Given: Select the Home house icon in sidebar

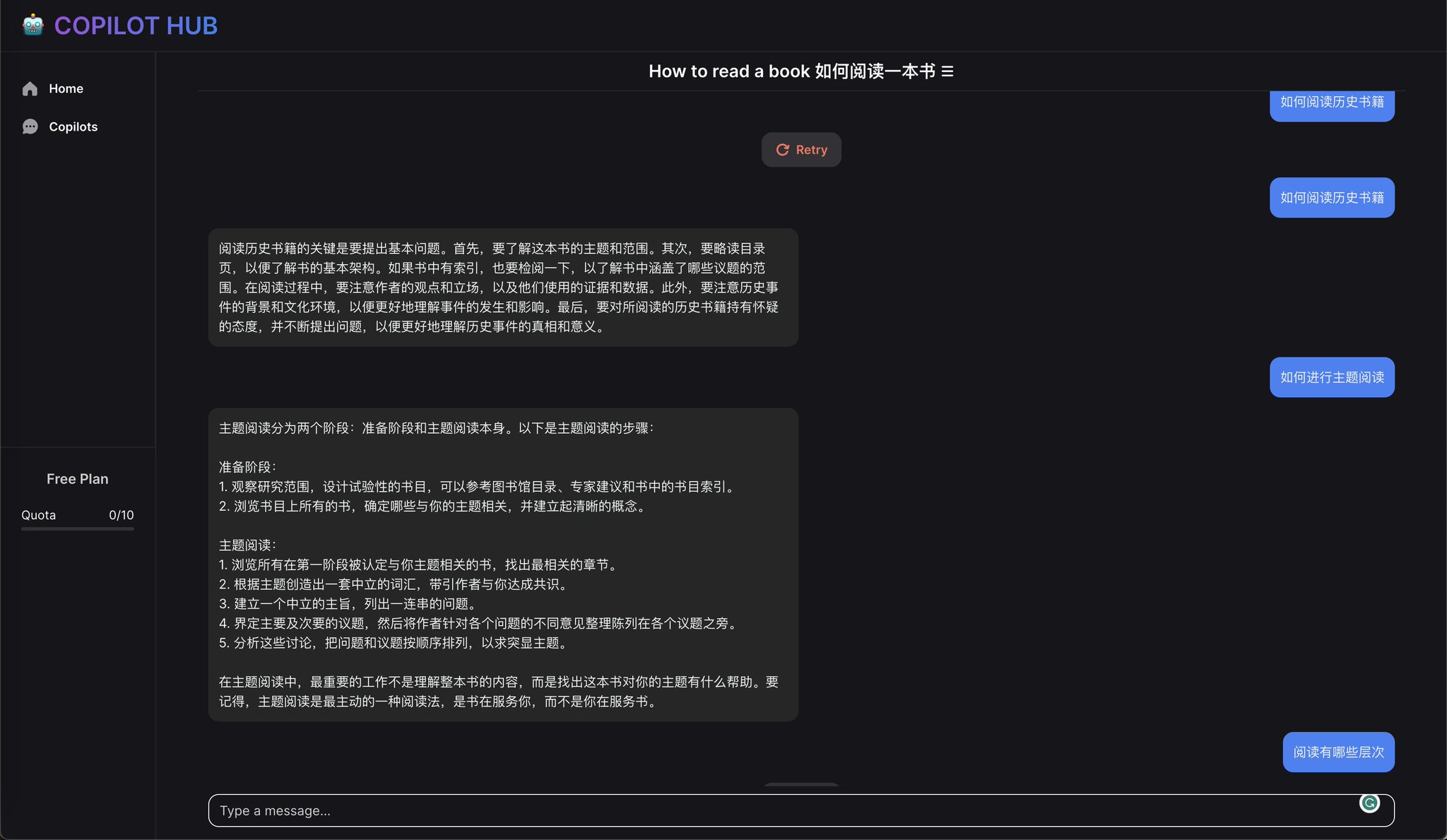Looking at the screenshot, I should [30, 88].
